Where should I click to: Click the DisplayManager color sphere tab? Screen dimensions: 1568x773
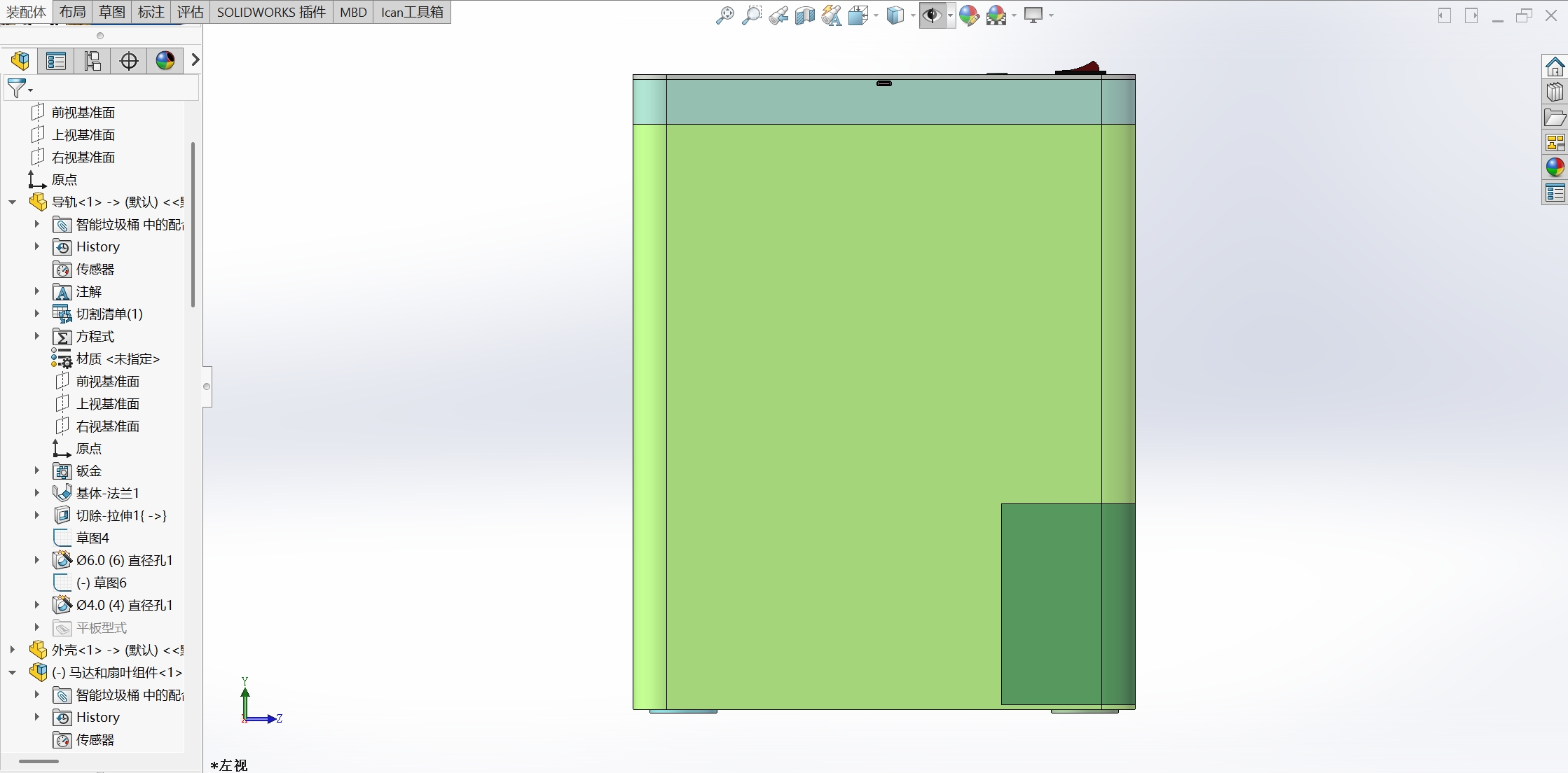click(165, 61)
